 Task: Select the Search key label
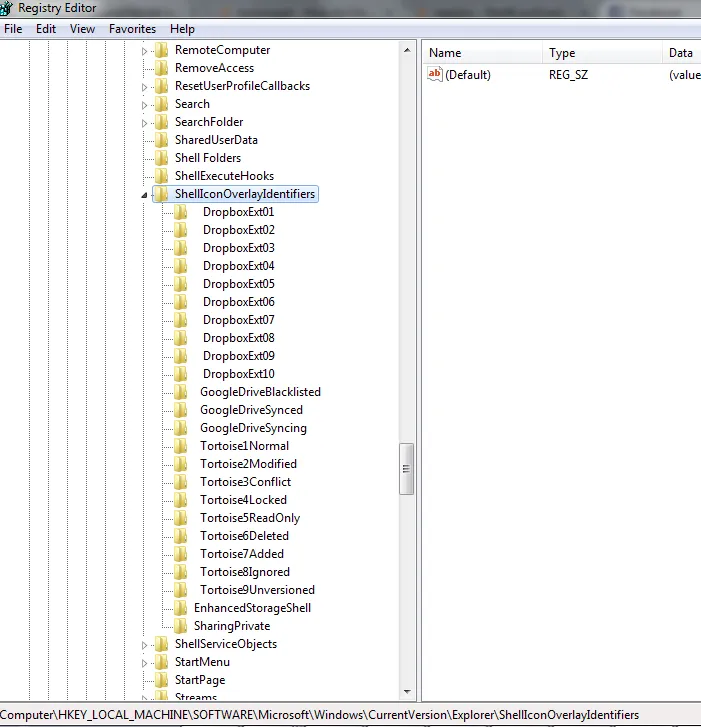pyautogui.click(x=192, y=104)
